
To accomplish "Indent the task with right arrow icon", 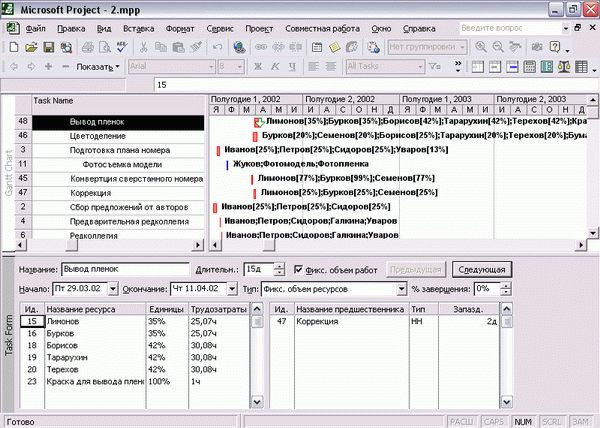I will click(31, 67).
